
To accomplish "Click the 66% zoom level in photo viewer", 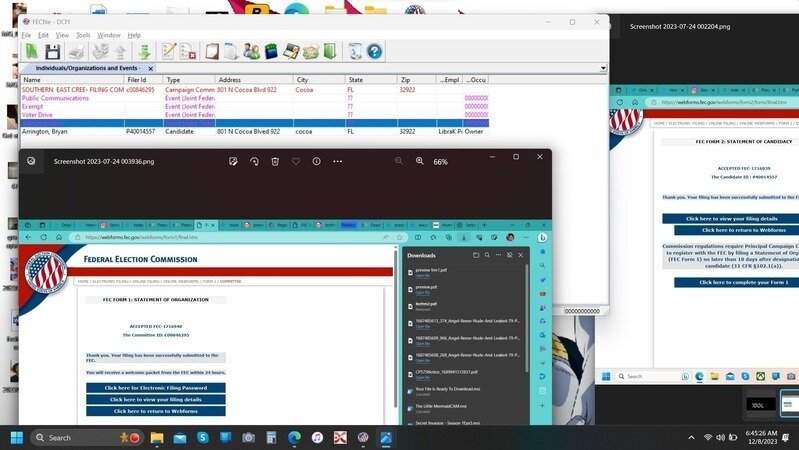I will tap(440, 162).
